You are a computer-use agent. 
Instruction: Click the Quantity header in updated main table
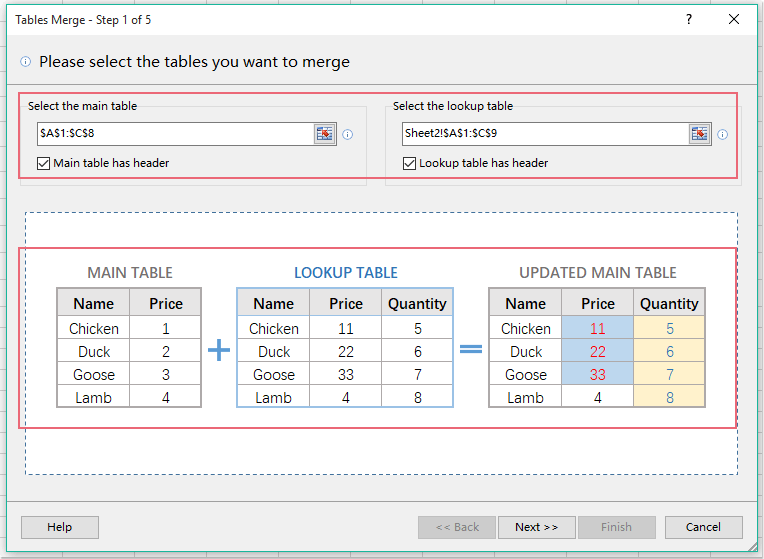tap(669, 304)
